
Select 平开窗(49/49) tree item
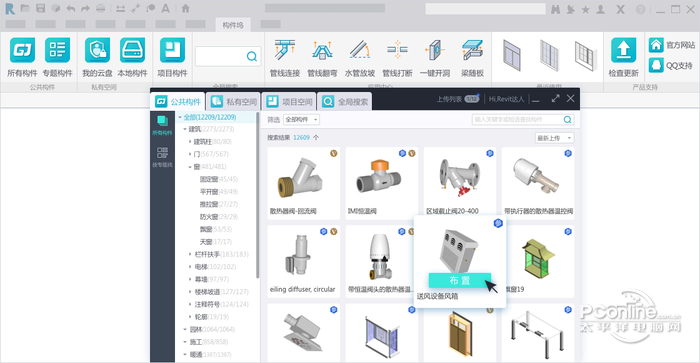(219, 192)
